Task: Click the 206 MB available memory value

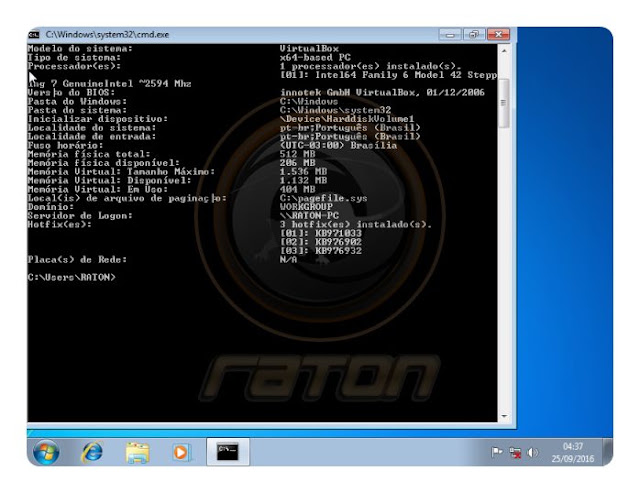Action: (x=298, y=163)
